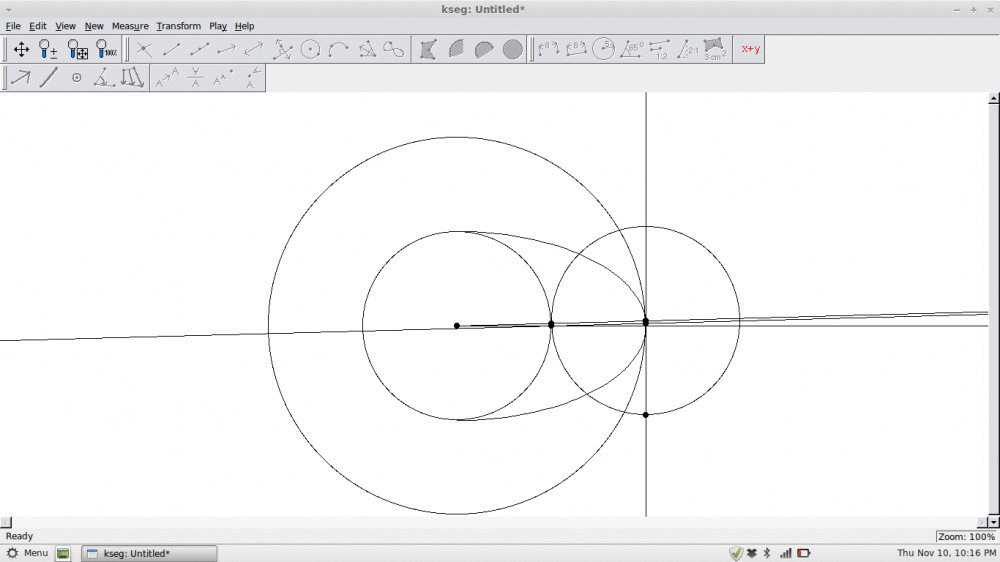Click the Menu button in taskbar
1000x562 pixels.
tap(27, 553)
